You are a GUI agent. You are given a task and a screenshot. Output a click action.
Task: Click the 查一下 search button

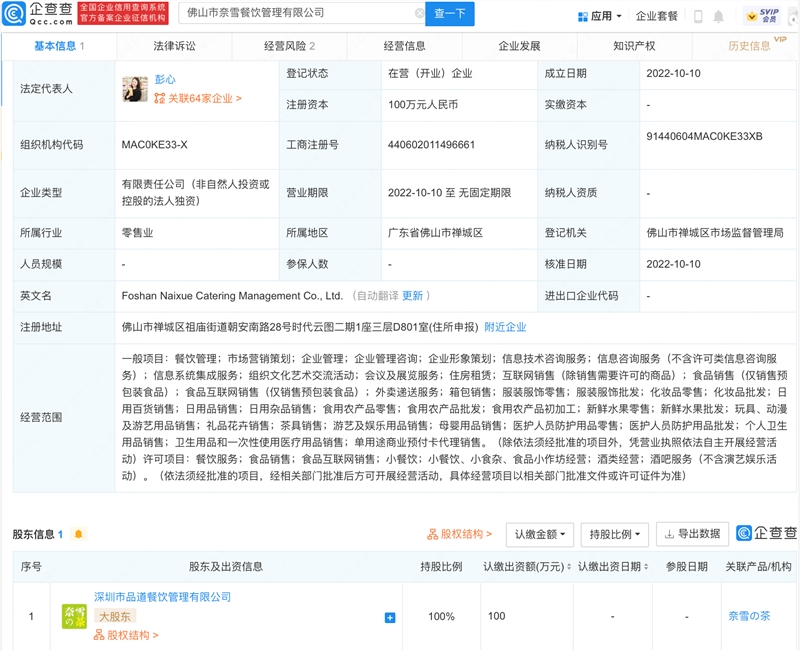[x=449, y=14]
